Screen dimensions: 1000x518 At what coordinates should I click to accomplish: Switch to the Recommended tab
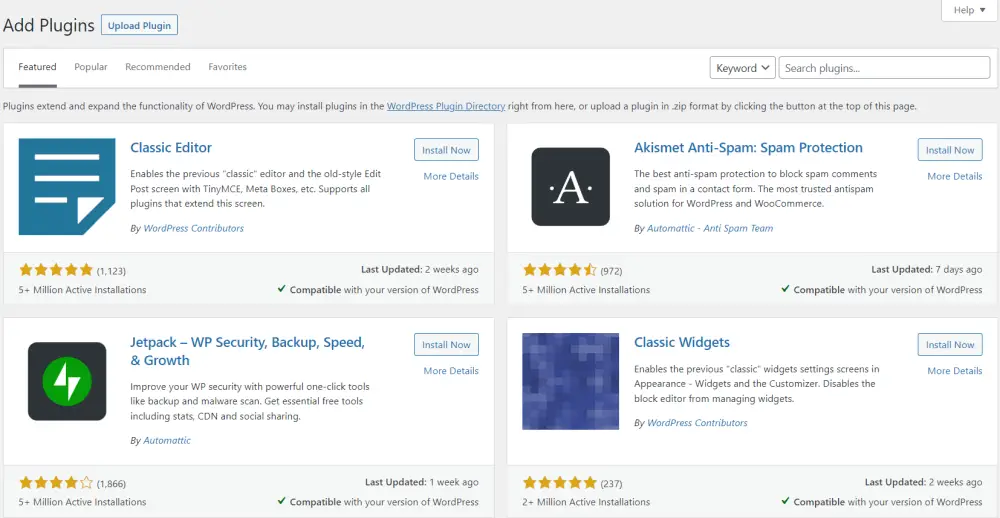(x=158, y=67)
